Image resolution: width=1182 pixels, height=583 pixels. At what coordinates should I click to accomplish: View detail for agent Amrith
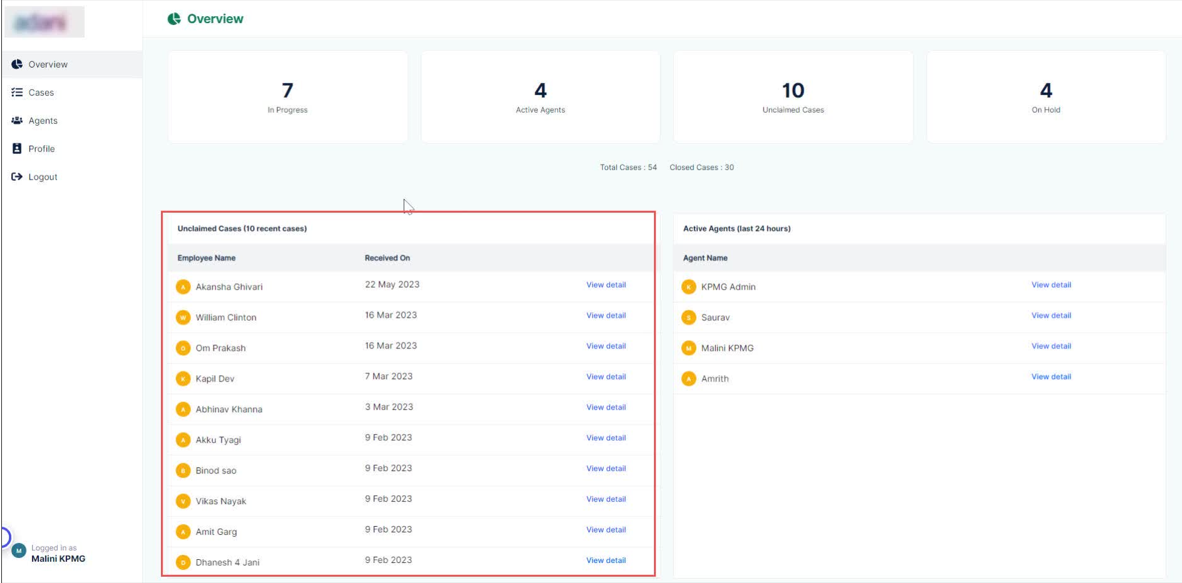point(1051,376)
